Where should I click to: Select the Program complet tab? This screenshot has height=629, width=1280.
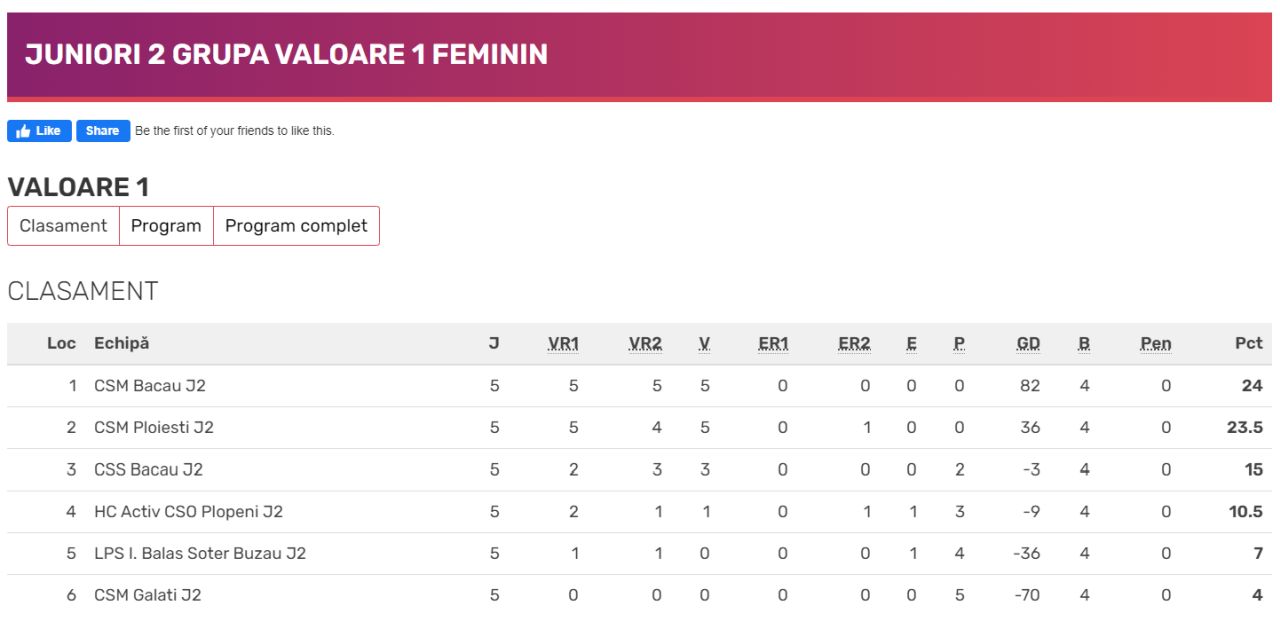296,226
